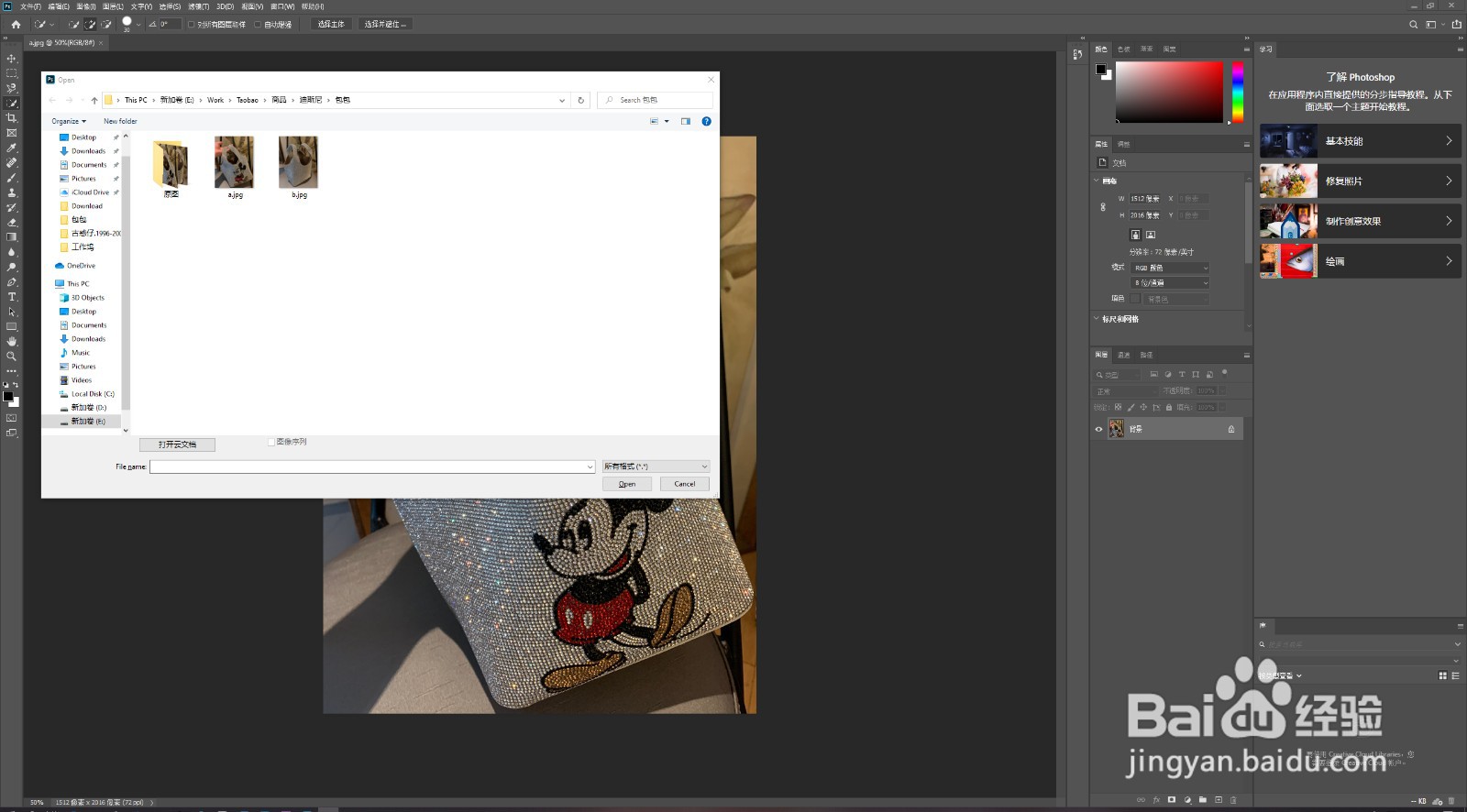This screenshot has width=1467, height=812.
Task: Click the Home icon in options bar
Action: click(x=16, y=25)
